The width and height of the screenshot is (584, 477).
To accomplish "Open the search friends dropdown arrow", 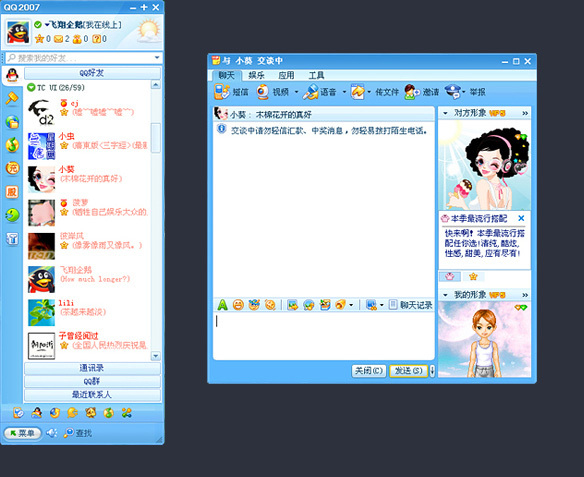I will click(x=157, y=57).
